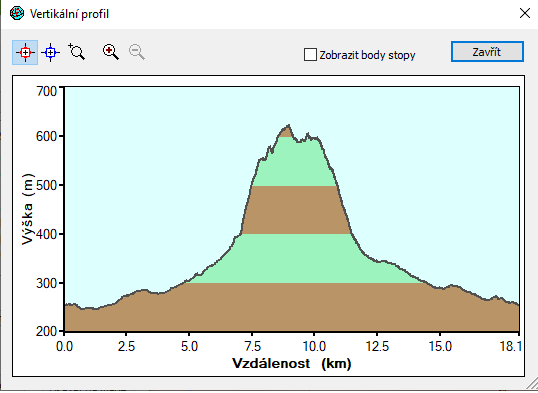Click the 10.0 distance axis value
The width and height of the screenshot is (538, 393).
314,346
